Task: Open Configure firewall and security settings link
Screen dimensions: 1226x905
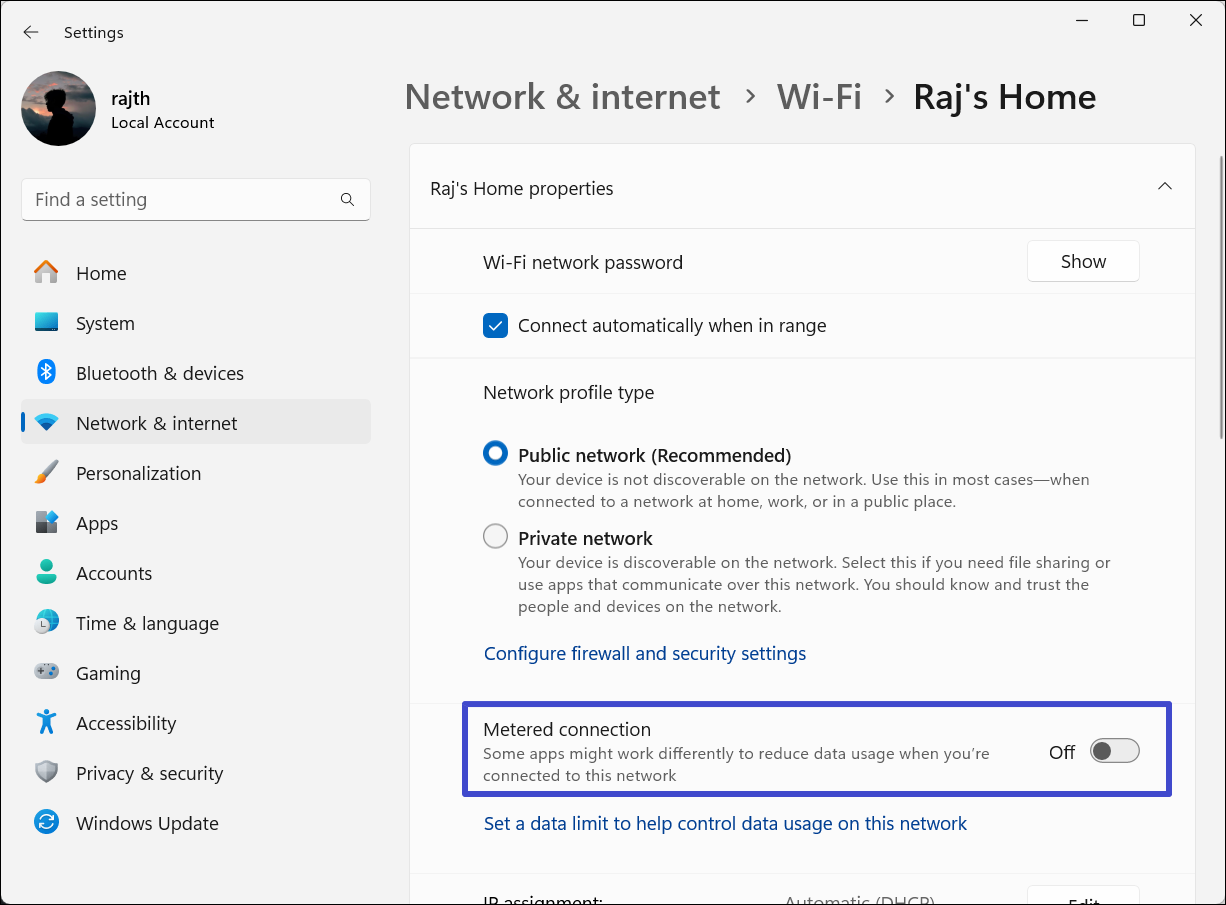Action: pos(645,653)
